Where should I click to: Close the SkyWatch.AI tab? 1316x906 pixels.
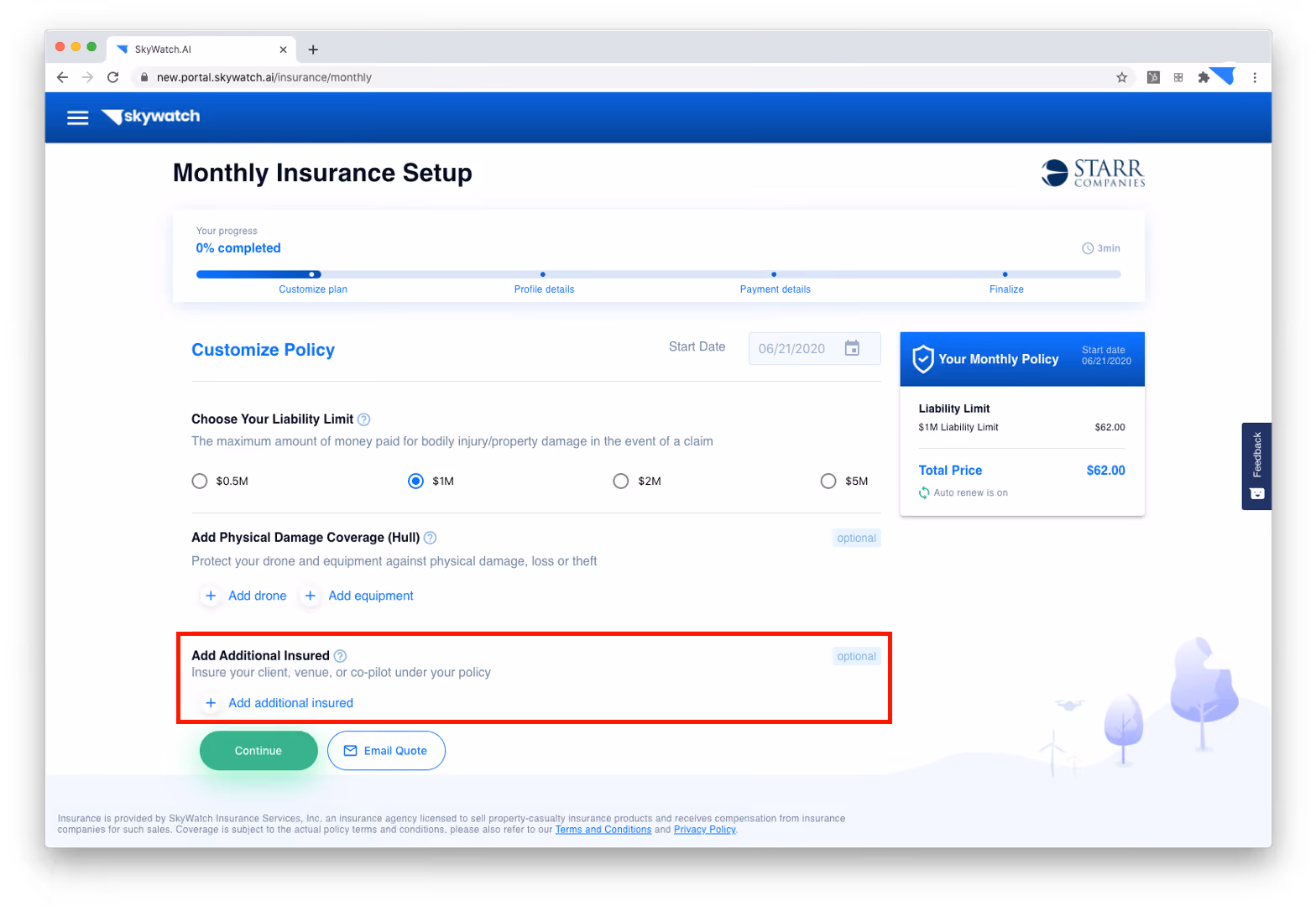(x=283, y=49)
